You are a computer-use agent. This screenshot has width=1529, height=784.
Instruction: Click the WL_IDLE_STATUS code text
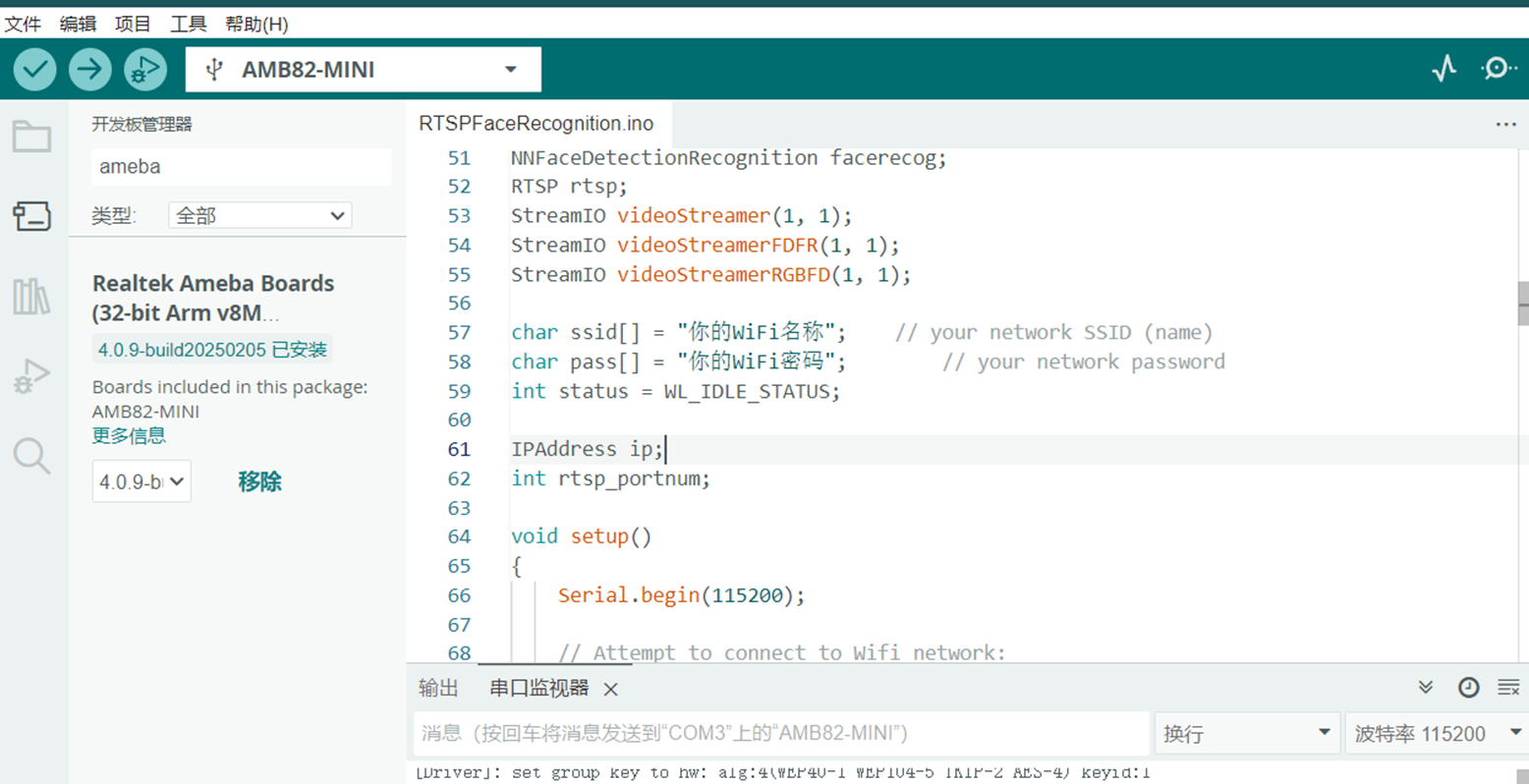(749, 391)
